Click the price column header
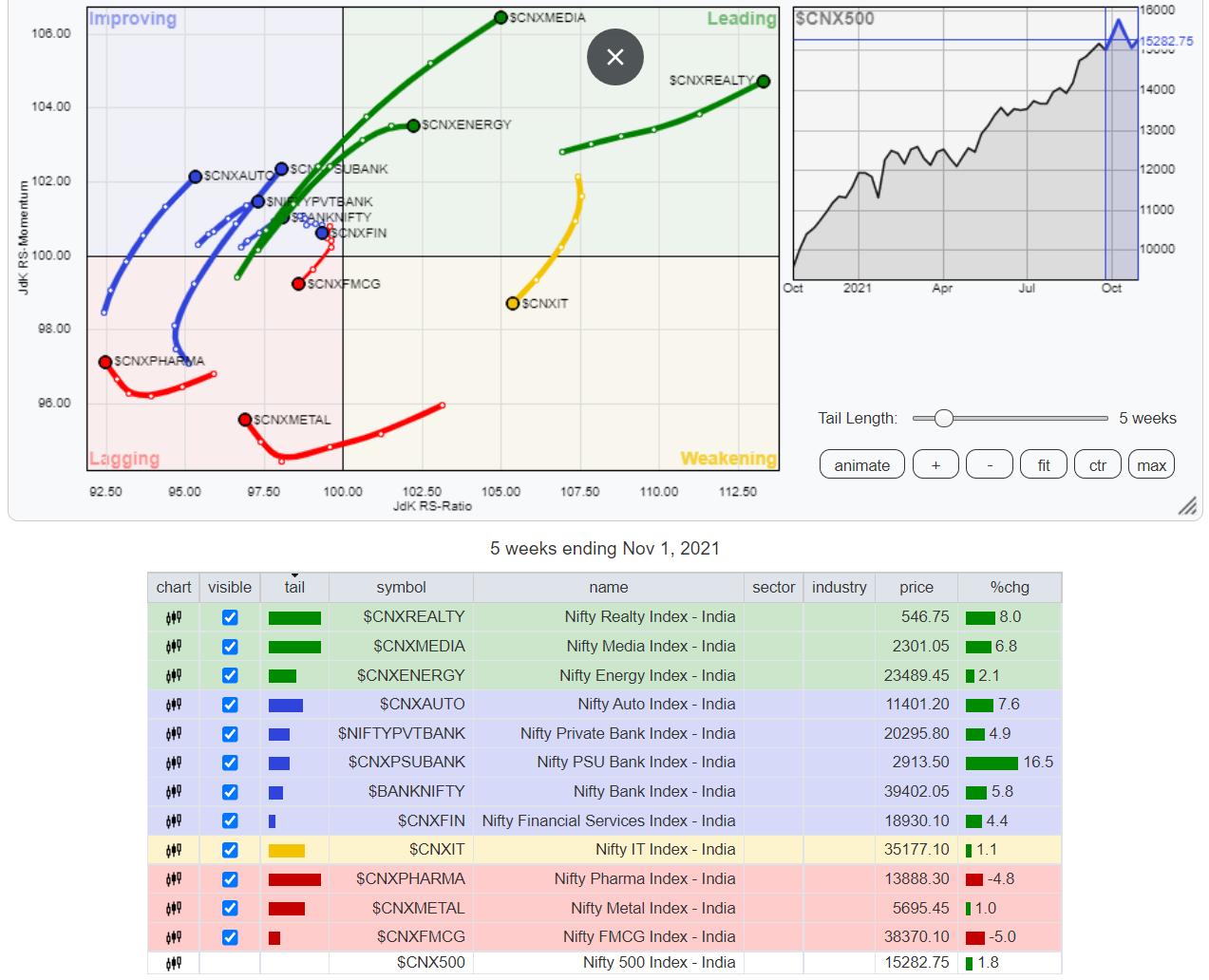This screenshot has height=980, width=1209. [916, 587]
